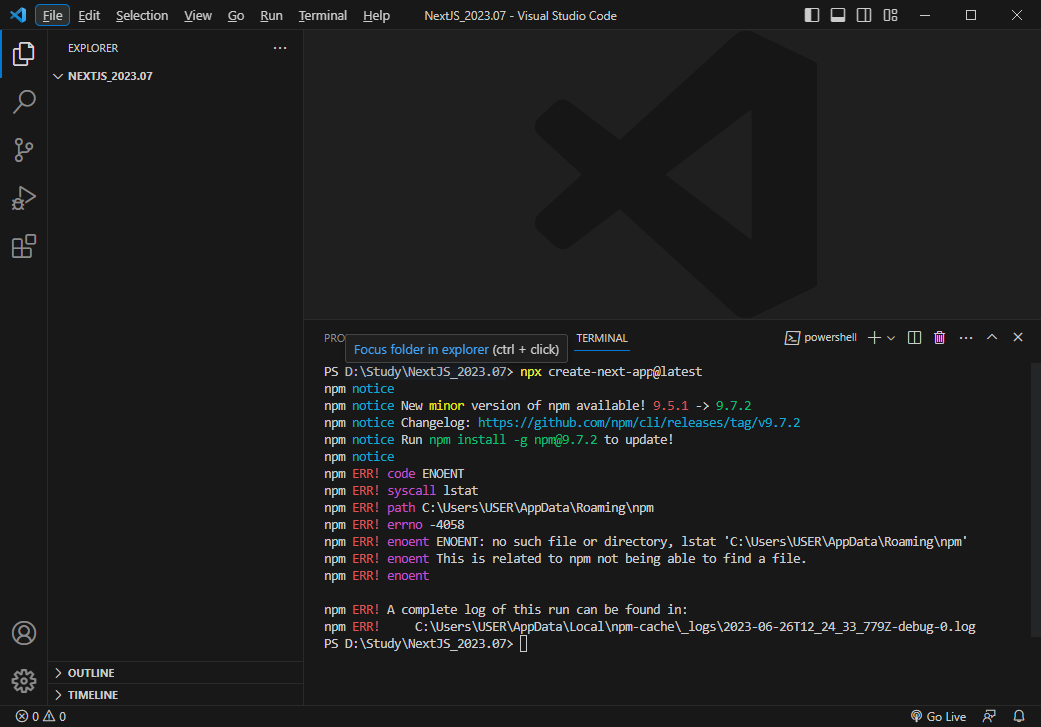Maximize the panel size chevron
The width and height of the screenshot is (1041, 727).
(x=992, y=337)
